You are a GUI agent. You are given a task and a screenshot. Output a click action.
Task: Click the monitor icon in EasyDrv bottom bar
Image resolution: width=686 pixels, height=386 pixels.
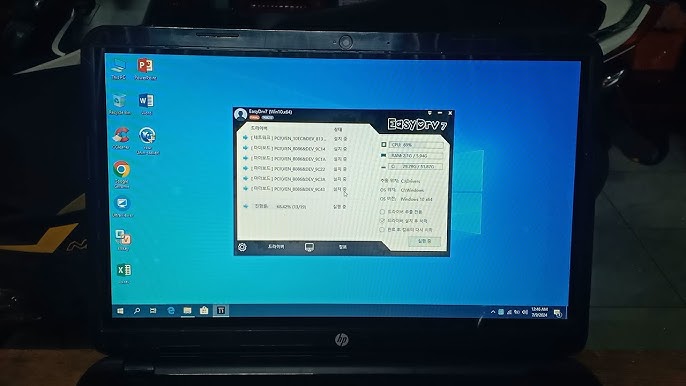click(x=309, y=247)
